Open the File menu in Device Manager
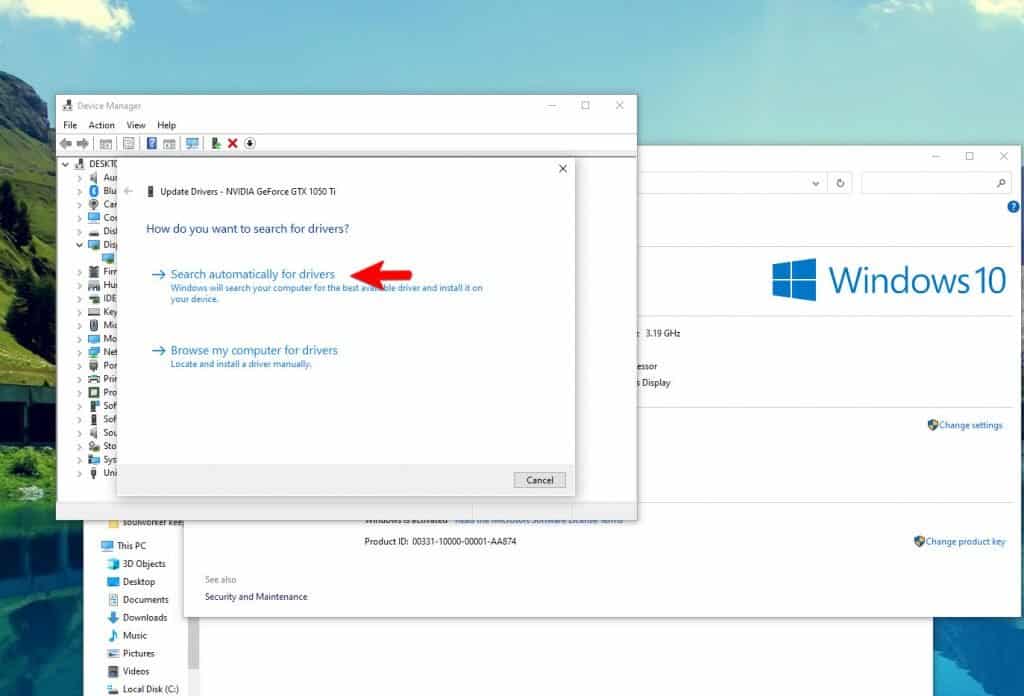 [70, 125]
